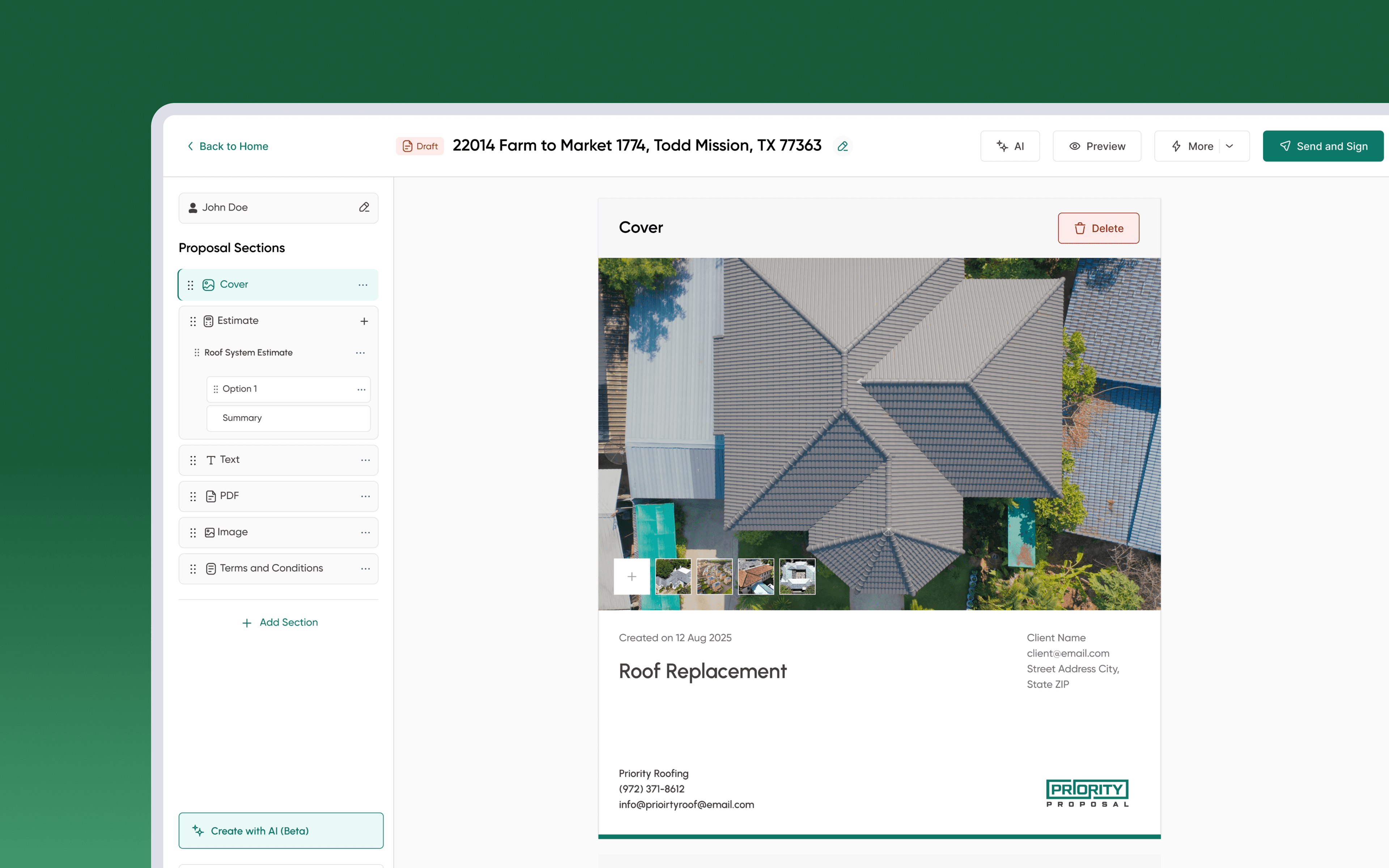Select the Estimate section
The image size is (1389, 868).
pyautogui.click(x=279, y=321)
